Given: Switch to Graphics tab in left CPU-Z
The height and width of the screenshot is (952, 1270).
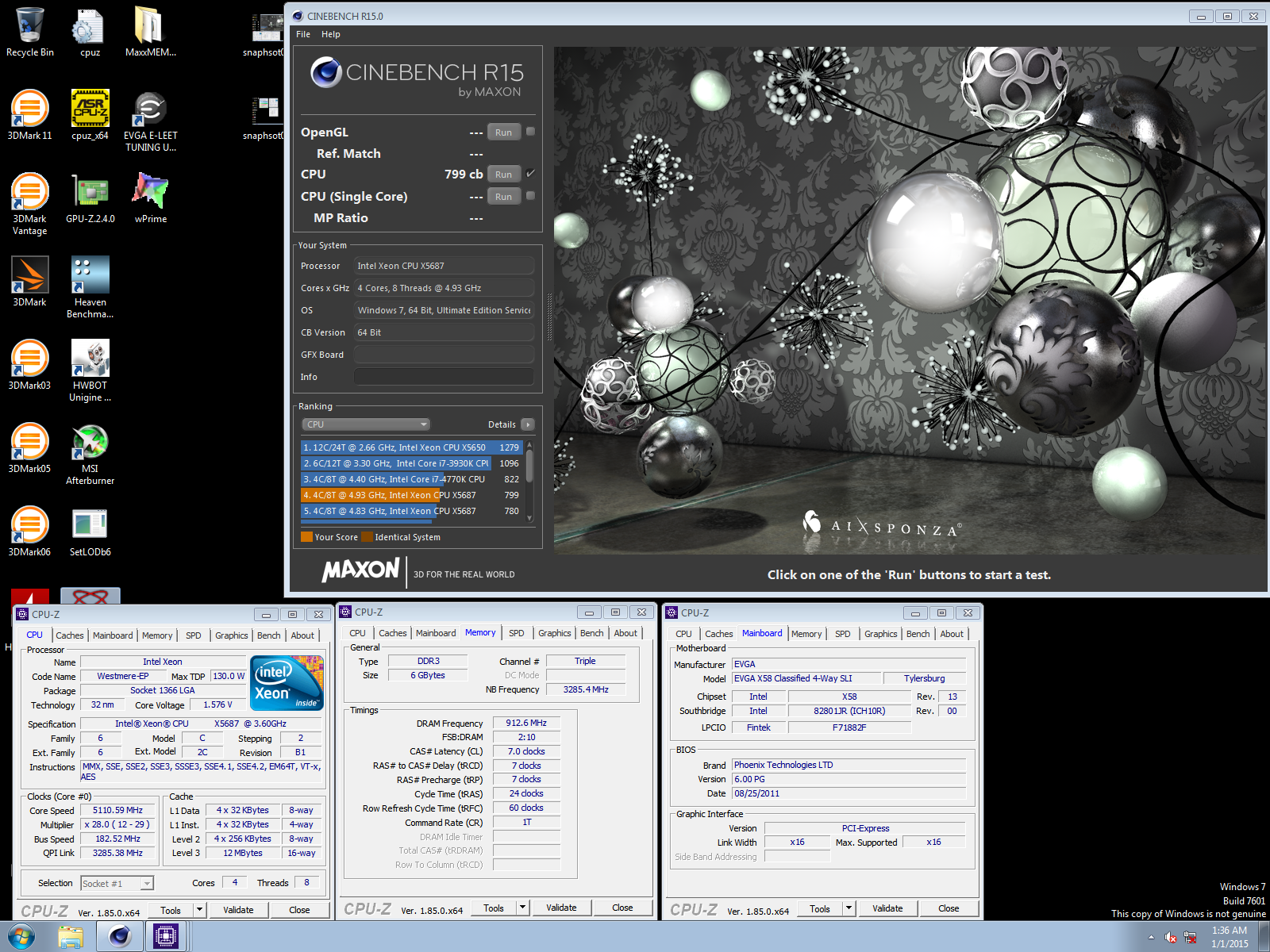Looking at the screenshot, I should [x=232, y=635].
